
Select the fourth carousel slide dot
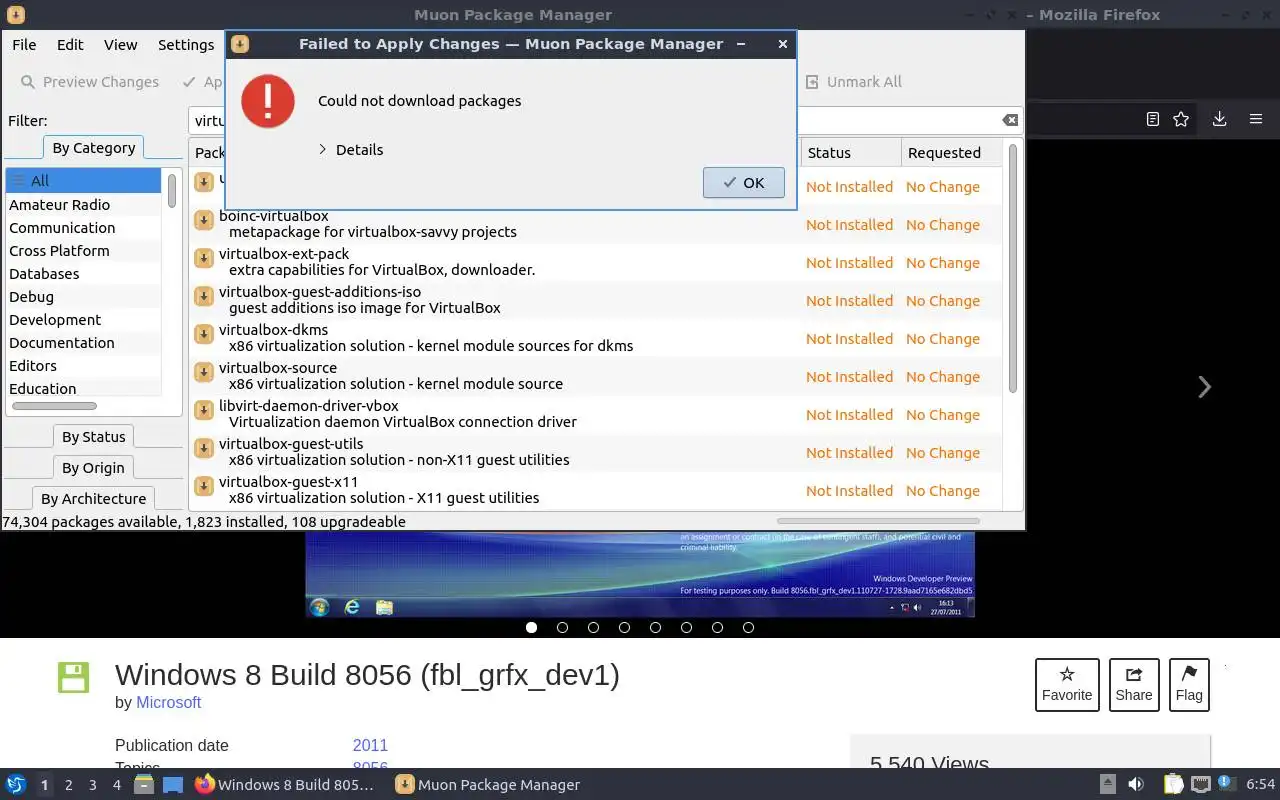[624, 628]
